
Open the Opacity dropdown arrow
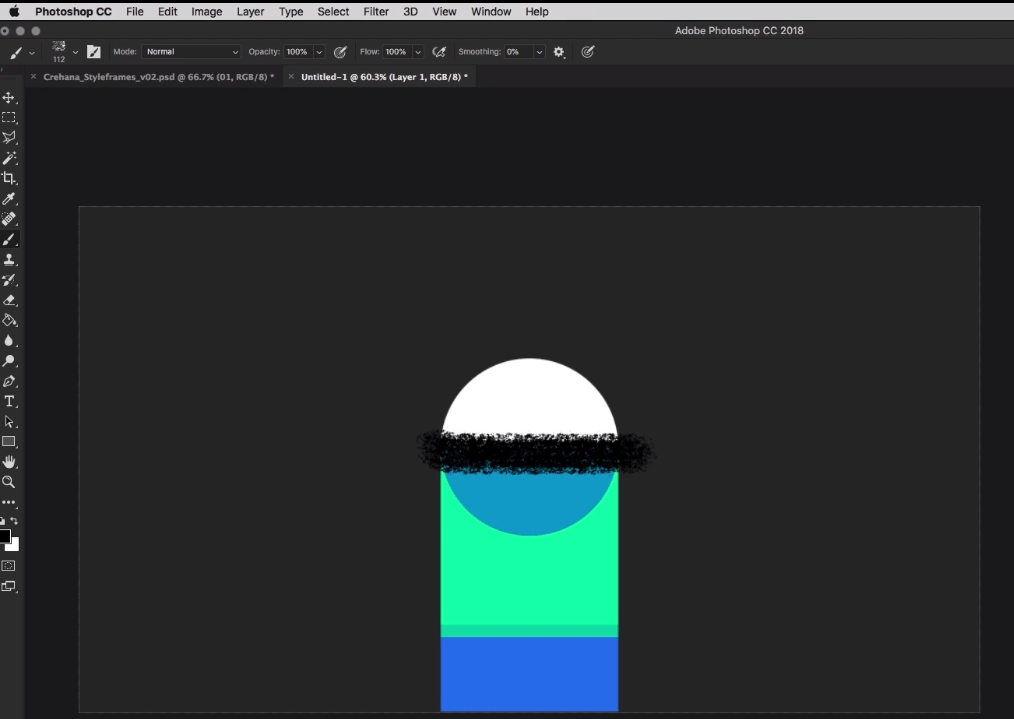[x=320, y=51]
